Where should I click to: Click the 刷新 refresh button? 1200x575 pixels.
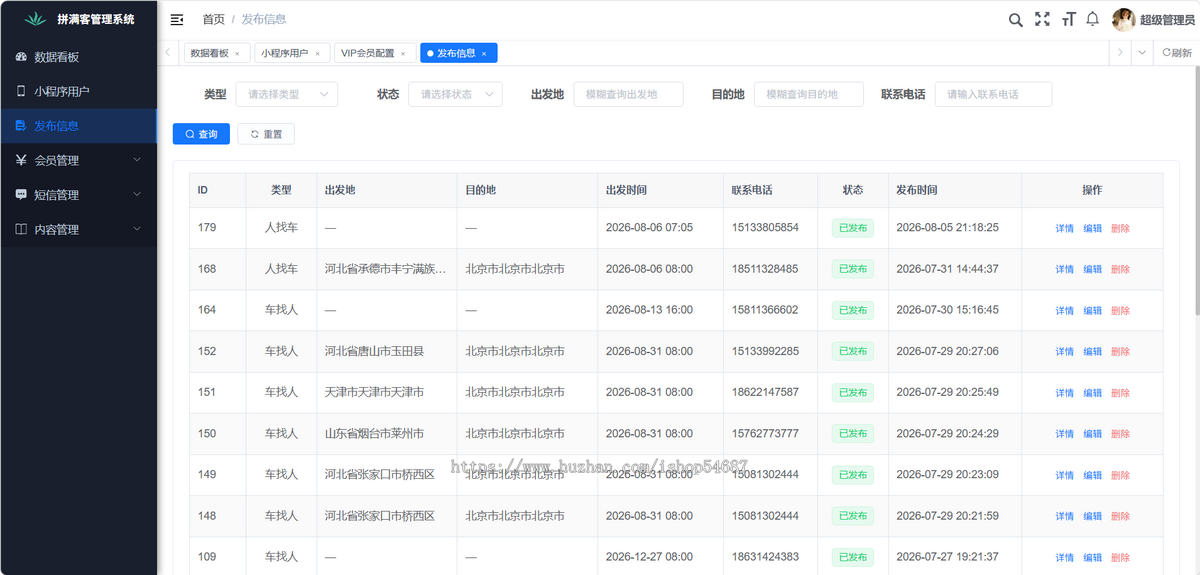point(1177,53)
